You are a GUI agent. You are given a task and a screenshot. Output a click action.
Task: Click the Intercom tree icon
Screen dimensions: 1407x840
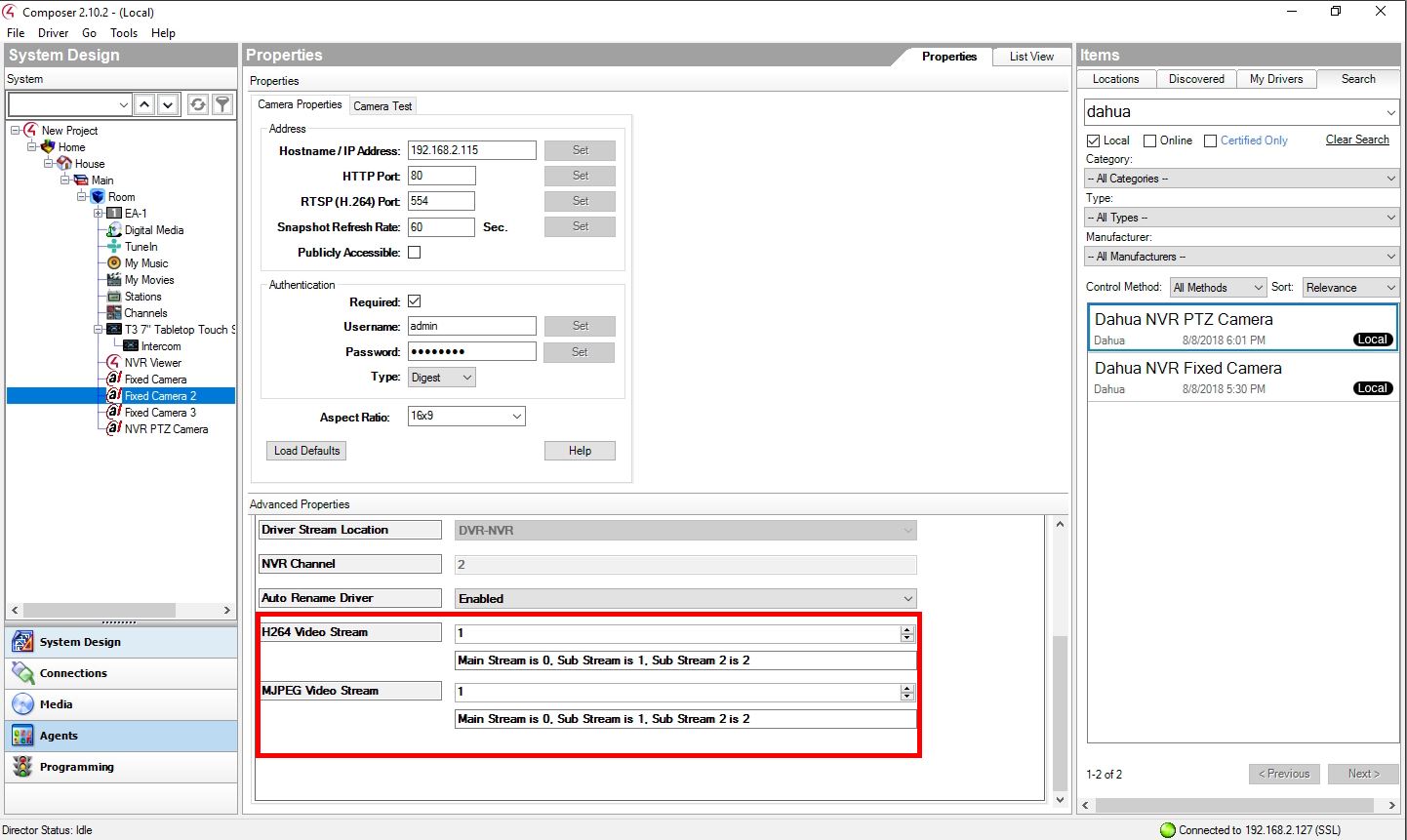pyautogui.click(x=131, y=346)
